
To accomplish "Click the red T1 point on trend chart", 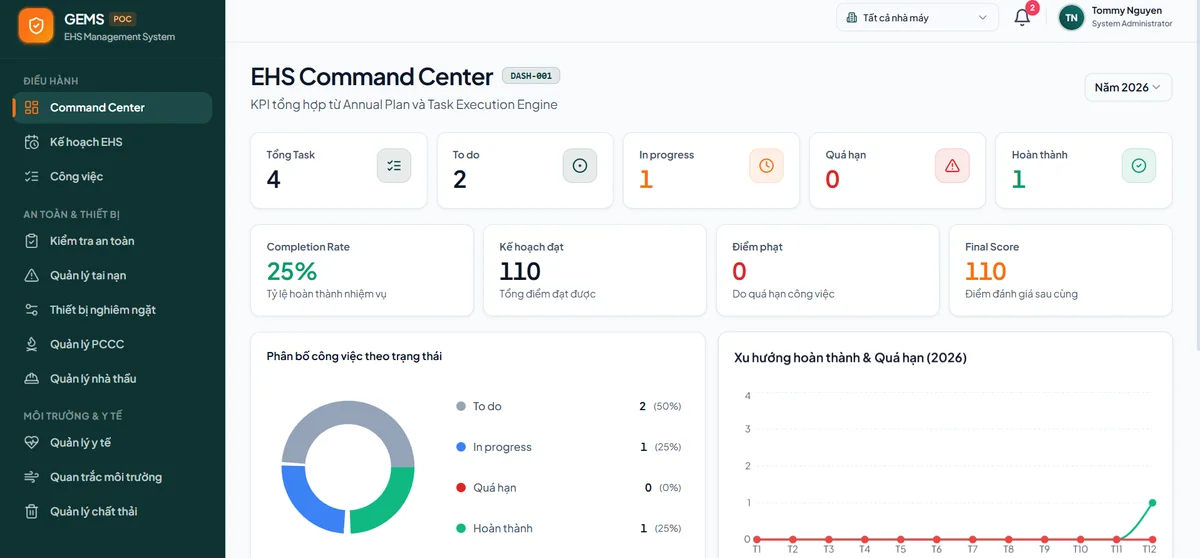I will (x=757, y=540).
